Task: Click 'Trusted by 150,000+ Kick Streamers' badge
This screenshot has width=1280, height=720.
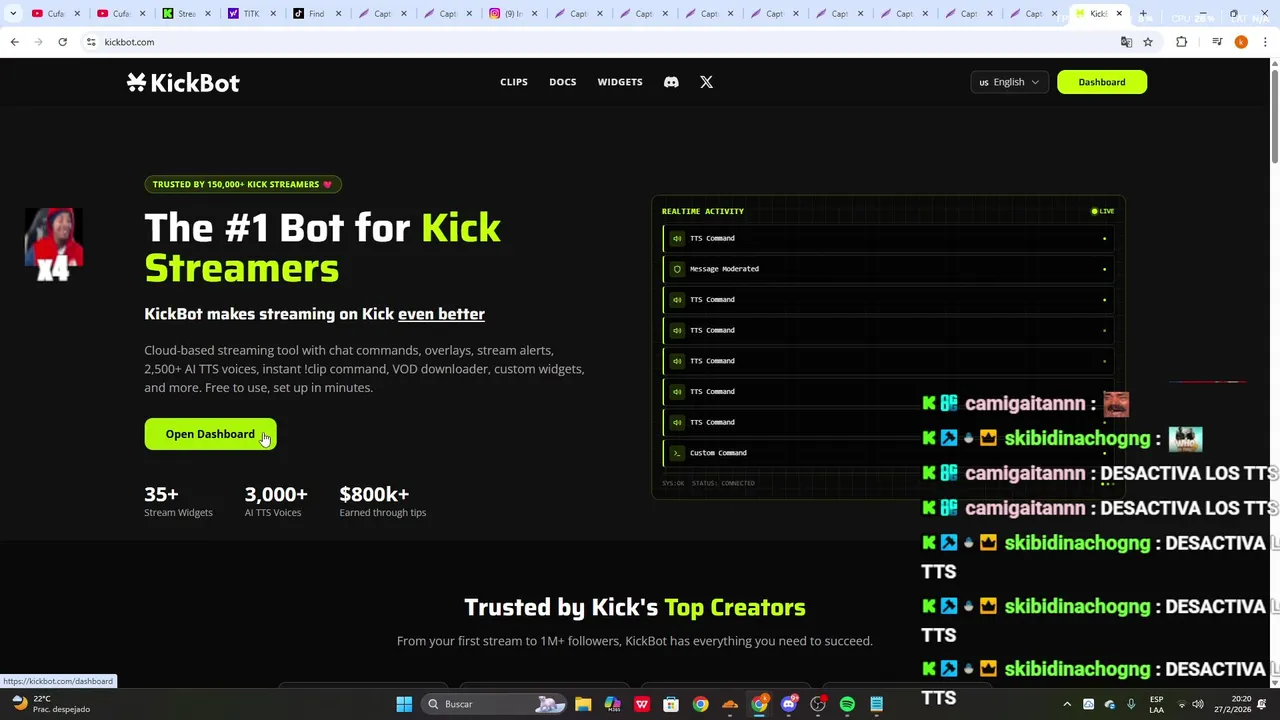Action: pos(243,184)
